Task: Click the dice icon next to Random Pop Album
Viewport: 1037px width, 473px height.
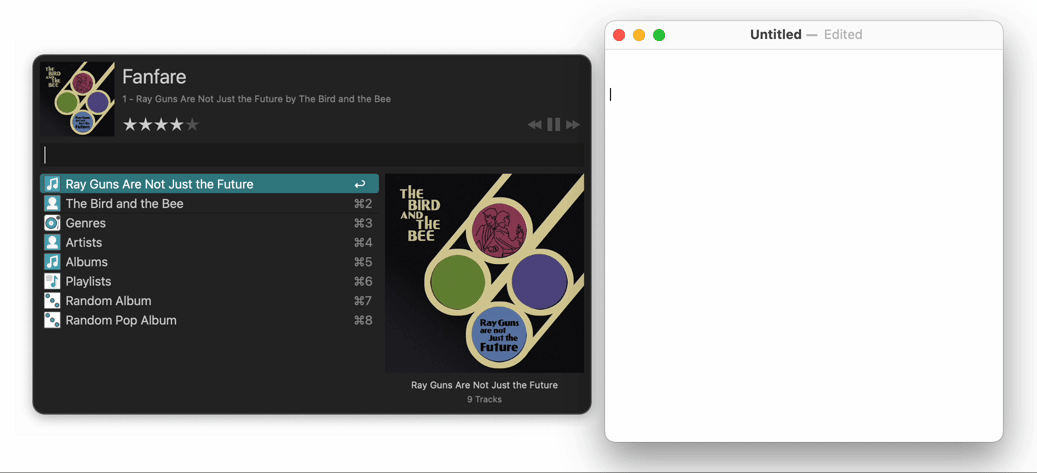Action: point(52,320)
